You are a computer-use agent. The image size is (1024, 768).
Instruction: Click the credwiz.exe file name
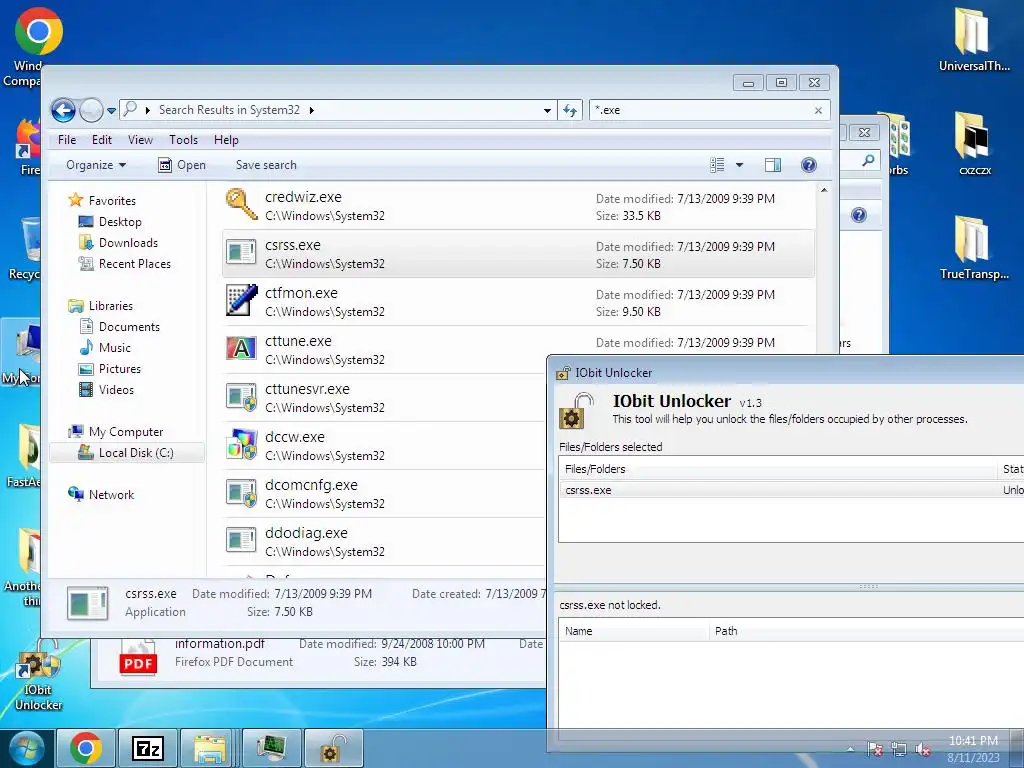(x=303, y=197)
